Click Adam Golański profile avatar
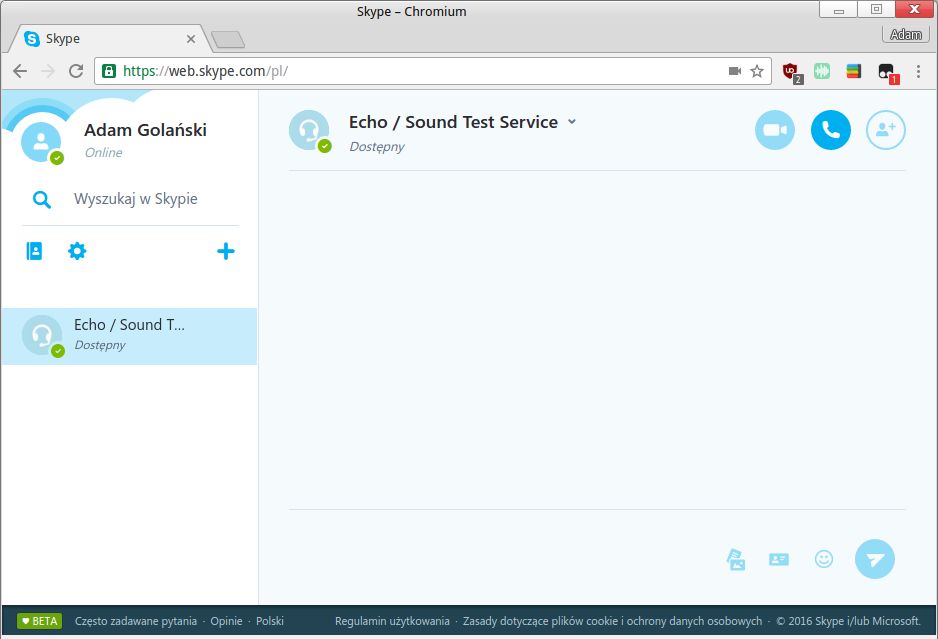The image size is (938, 639). 41,142
